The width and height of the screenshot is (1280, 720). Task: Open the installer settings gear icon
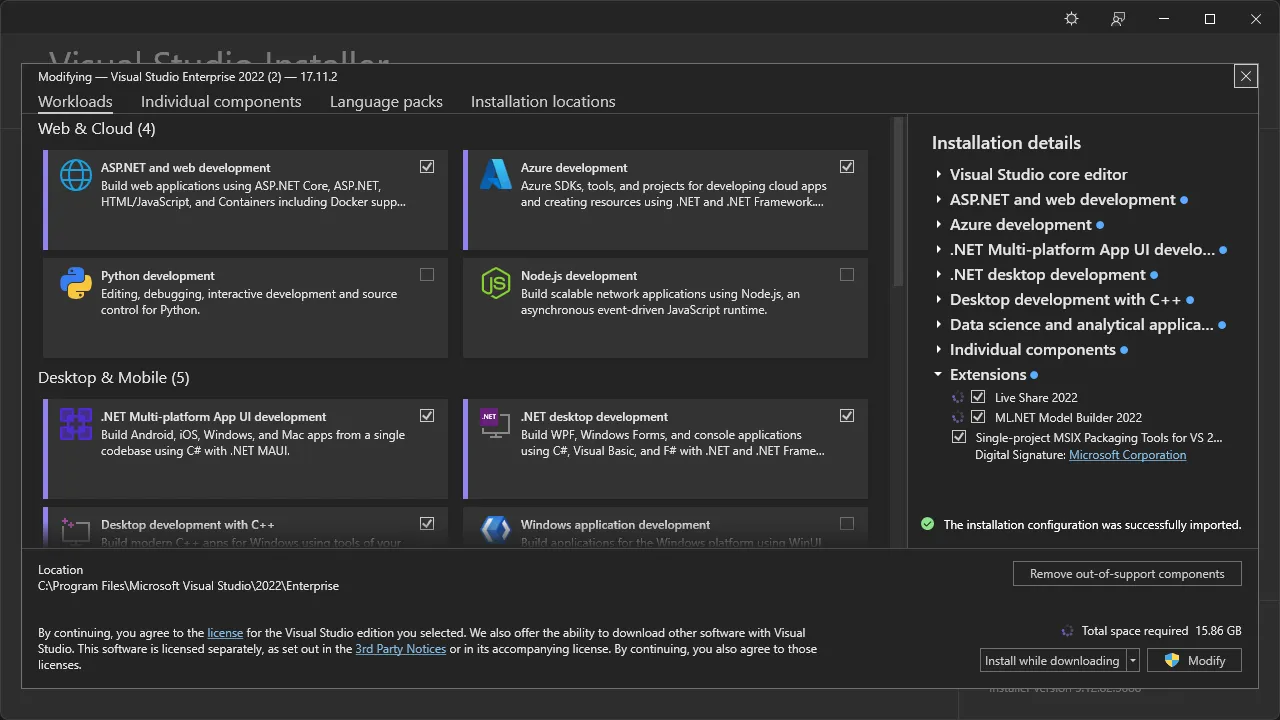(x=1071, y=18)
